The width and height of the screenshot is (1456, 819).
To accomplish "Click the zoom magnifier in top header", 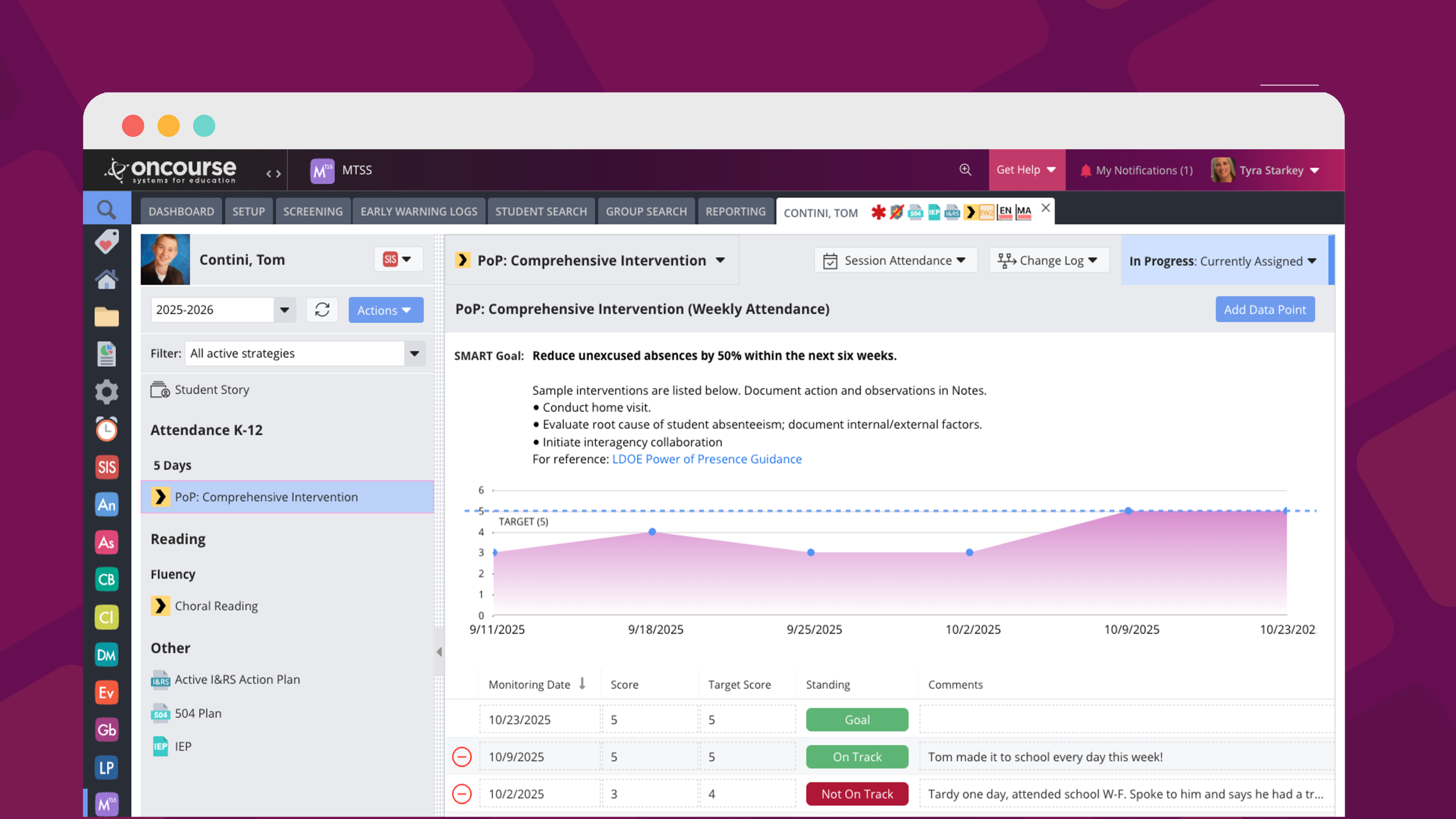I will tap(965, 170).
